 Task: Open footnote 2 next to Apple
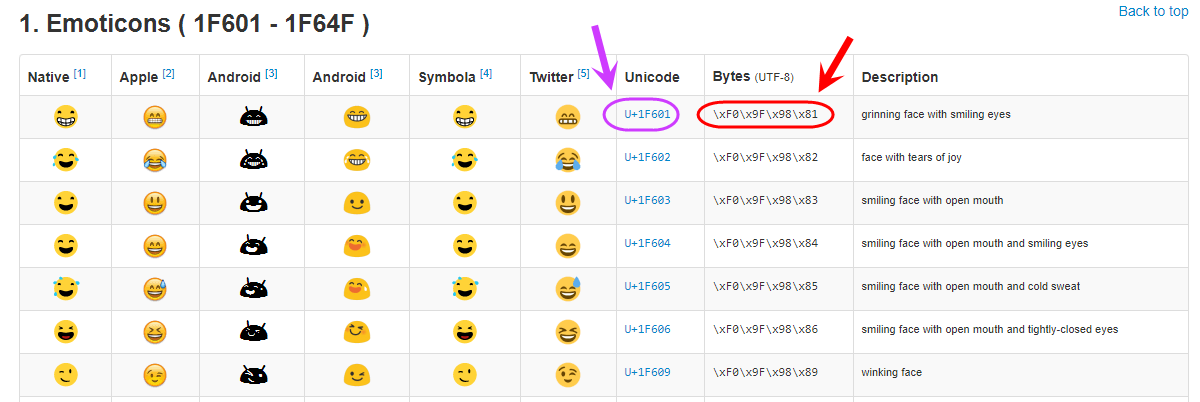(169, 73)
